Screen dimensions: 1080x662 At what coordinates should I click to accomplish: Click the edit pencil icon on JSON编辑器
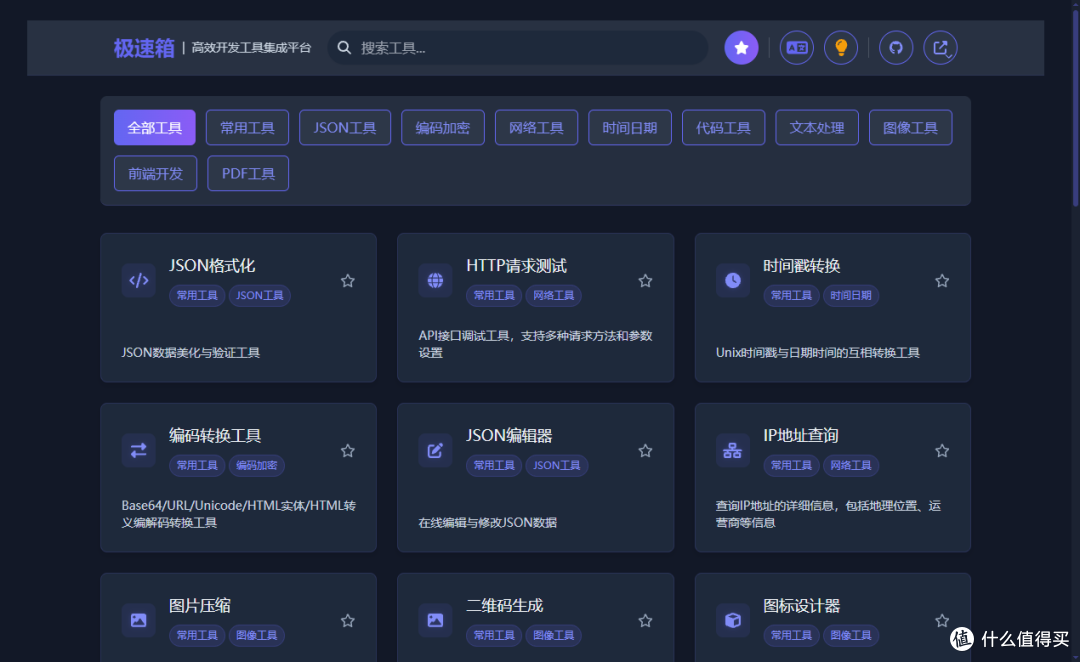tap(435, 451)
